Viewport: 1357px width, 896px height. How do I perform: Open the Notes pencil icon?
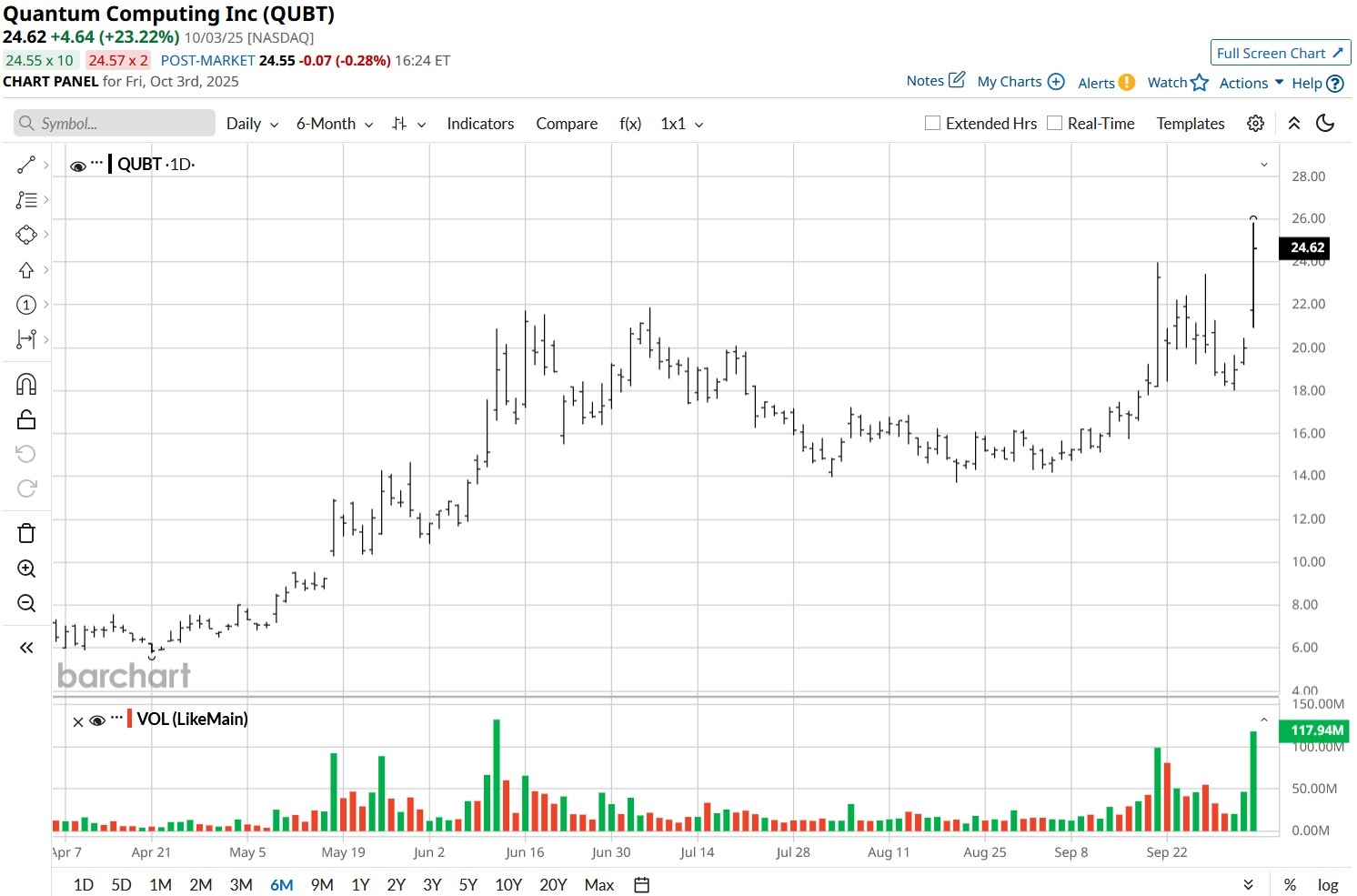(x=957, y=80)
